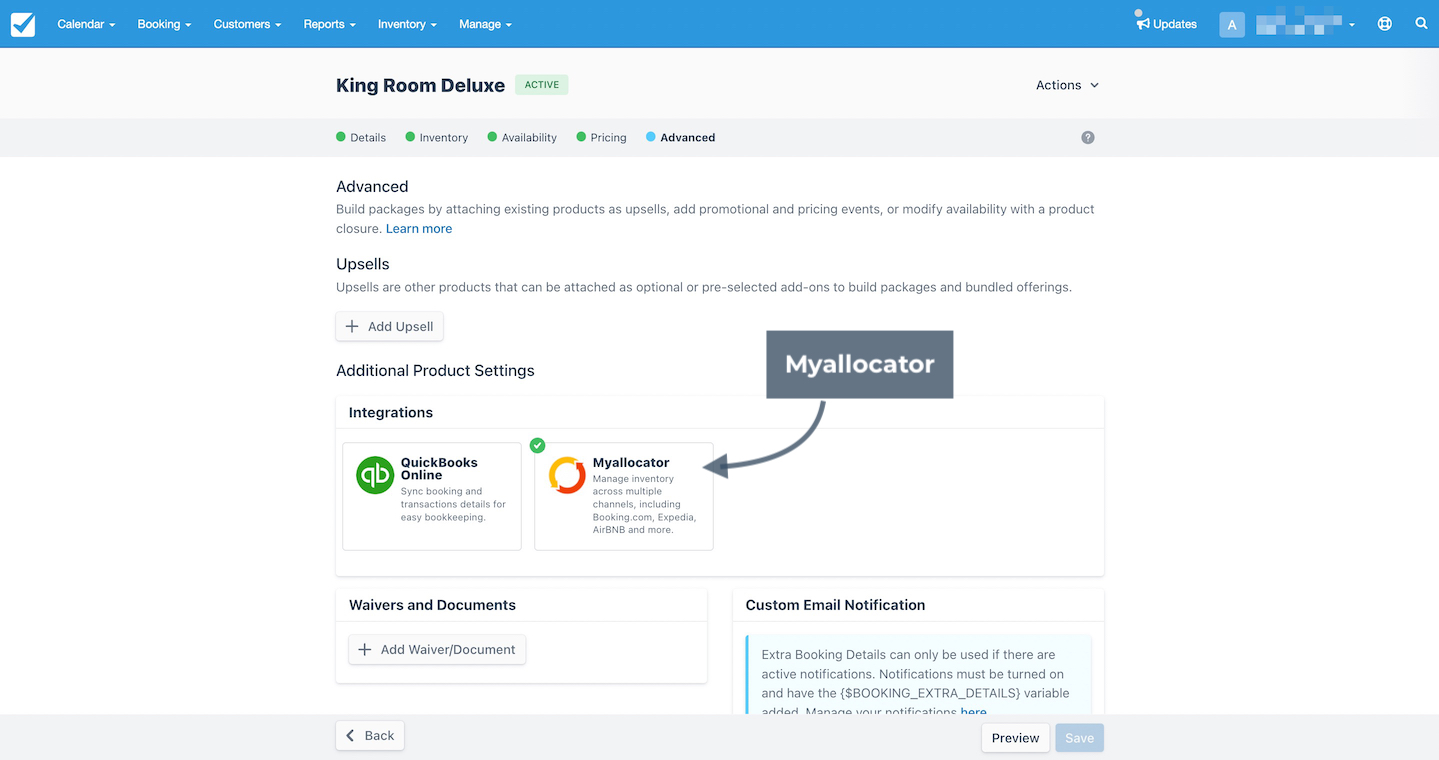This screenshot has height=760, width=1439.
Task: Switch to the Details tab
Action: (361, 137)
